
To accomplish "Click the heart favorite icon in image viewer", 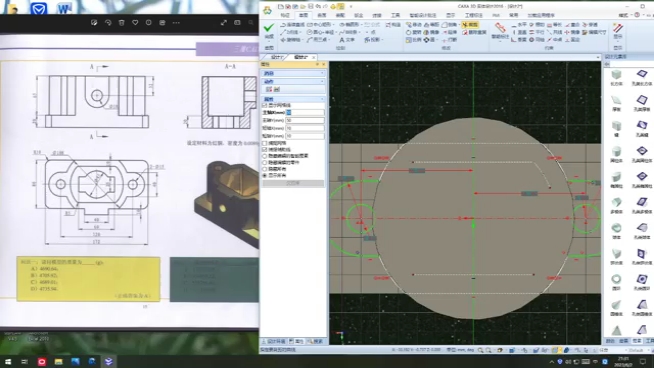I will 135,23.
